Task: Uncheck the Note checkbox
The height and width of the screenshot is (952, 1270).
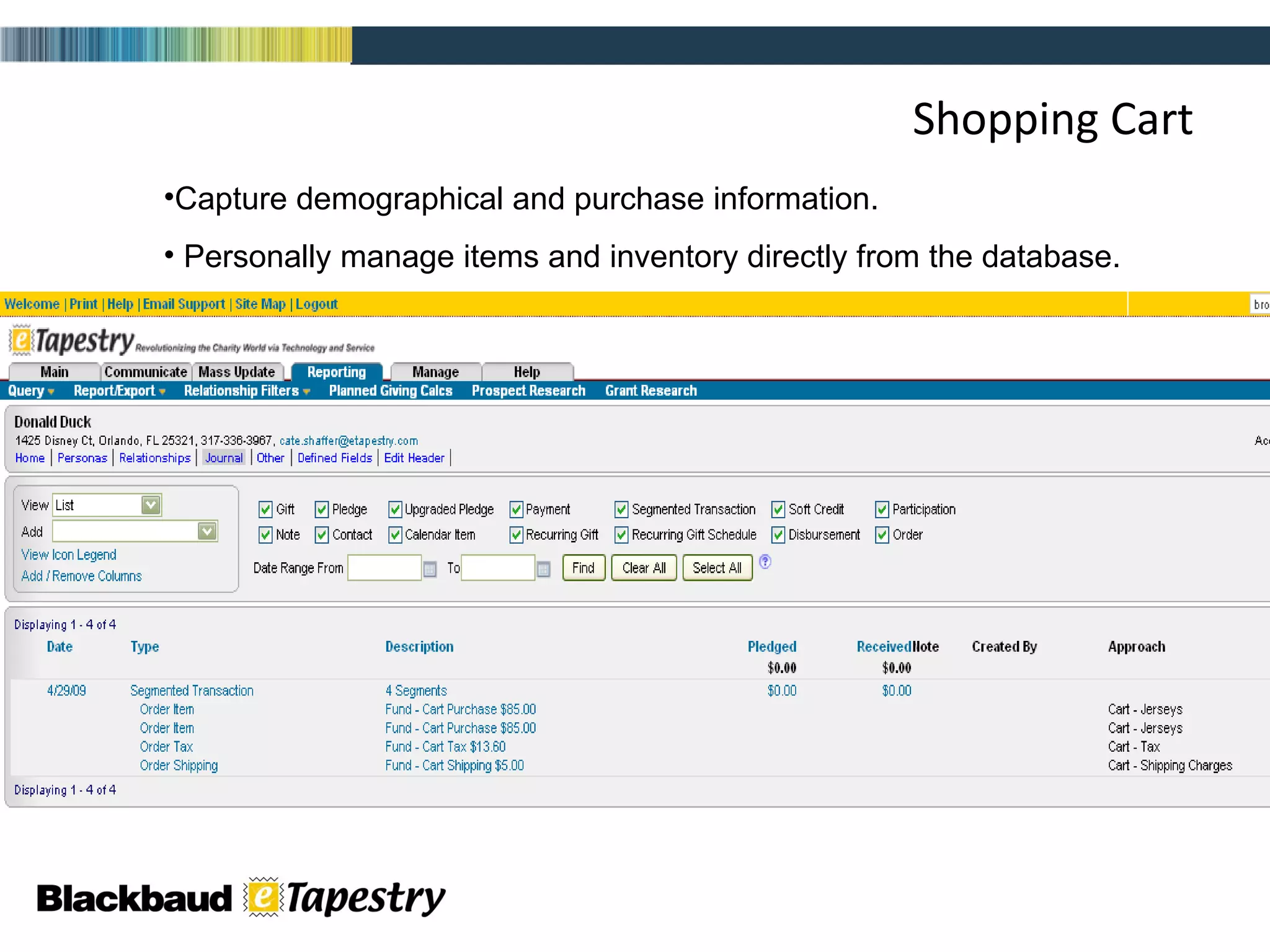Action: [265, 535]
